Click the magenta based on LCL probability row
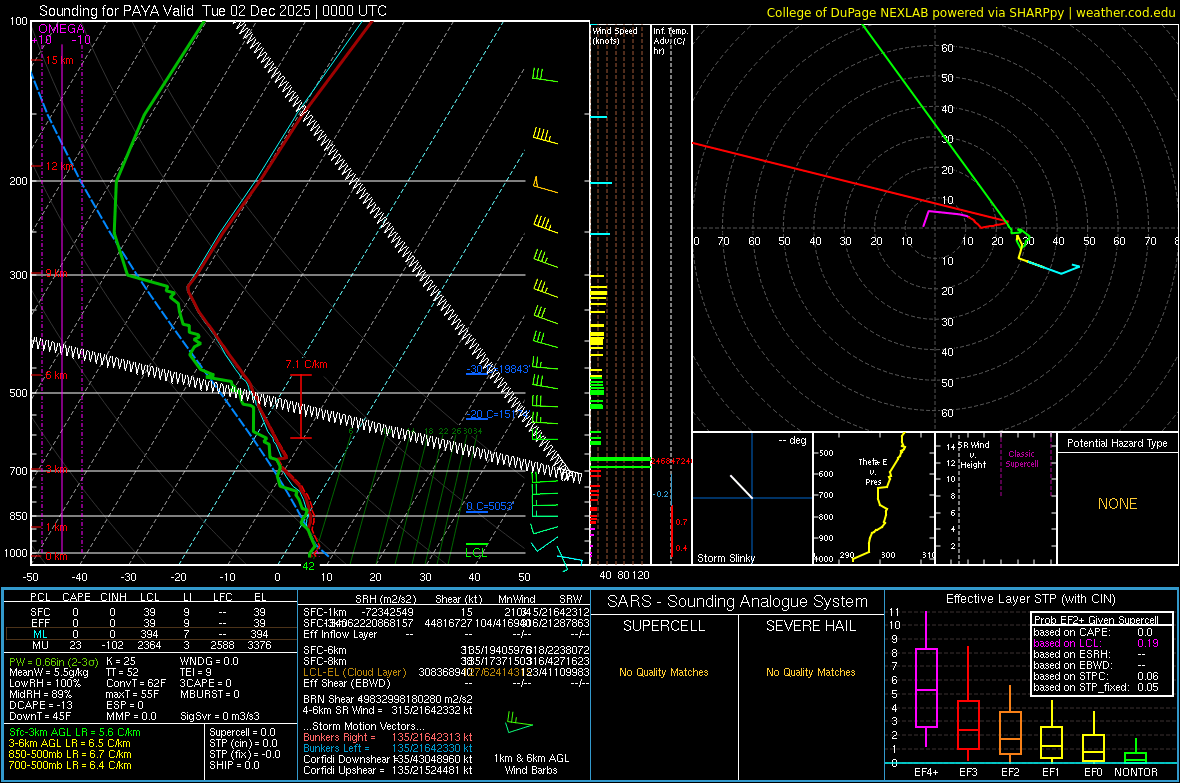The height and width of the screenshot is (783, 1180). click(x=1096, y=643)
